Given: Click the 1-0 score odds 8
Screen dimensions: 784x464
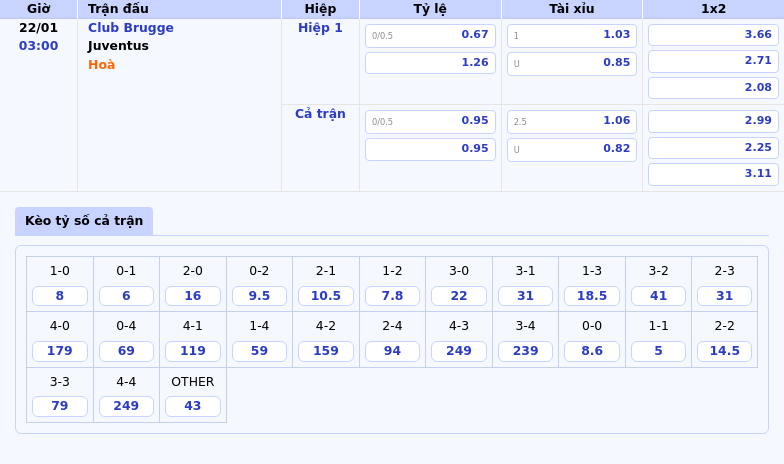Looking at the screenshot, I should (60, 296).
